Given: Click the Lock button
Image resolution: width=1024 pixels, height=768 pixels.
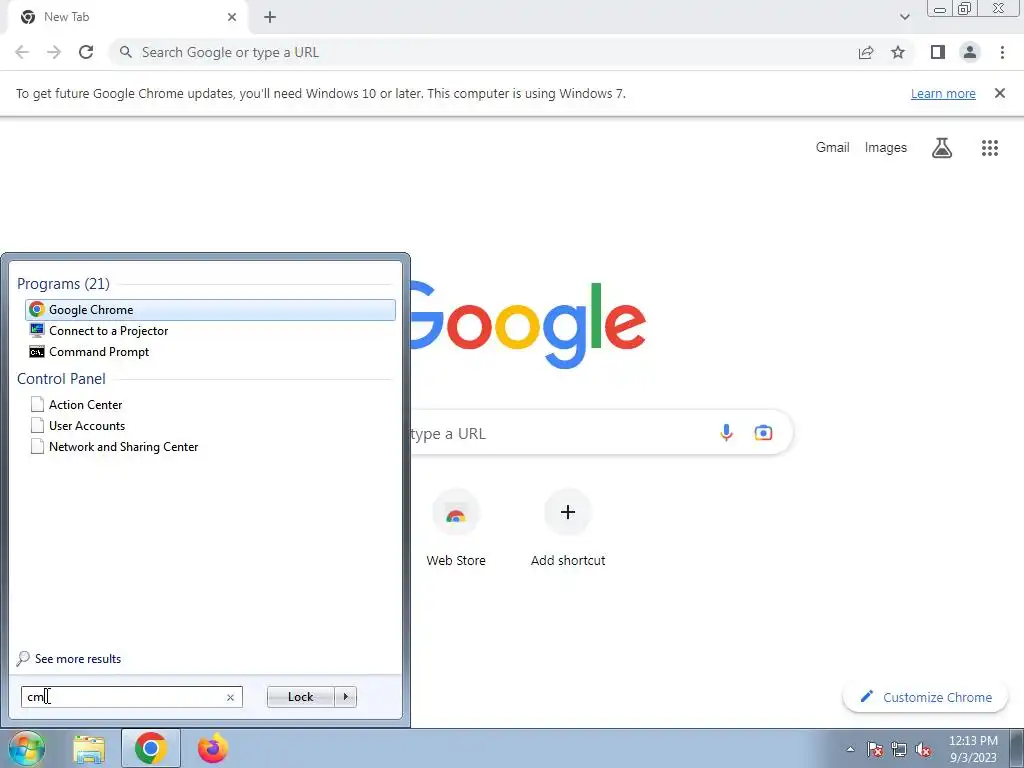Looking at the screenshot, I should (300, 697).
